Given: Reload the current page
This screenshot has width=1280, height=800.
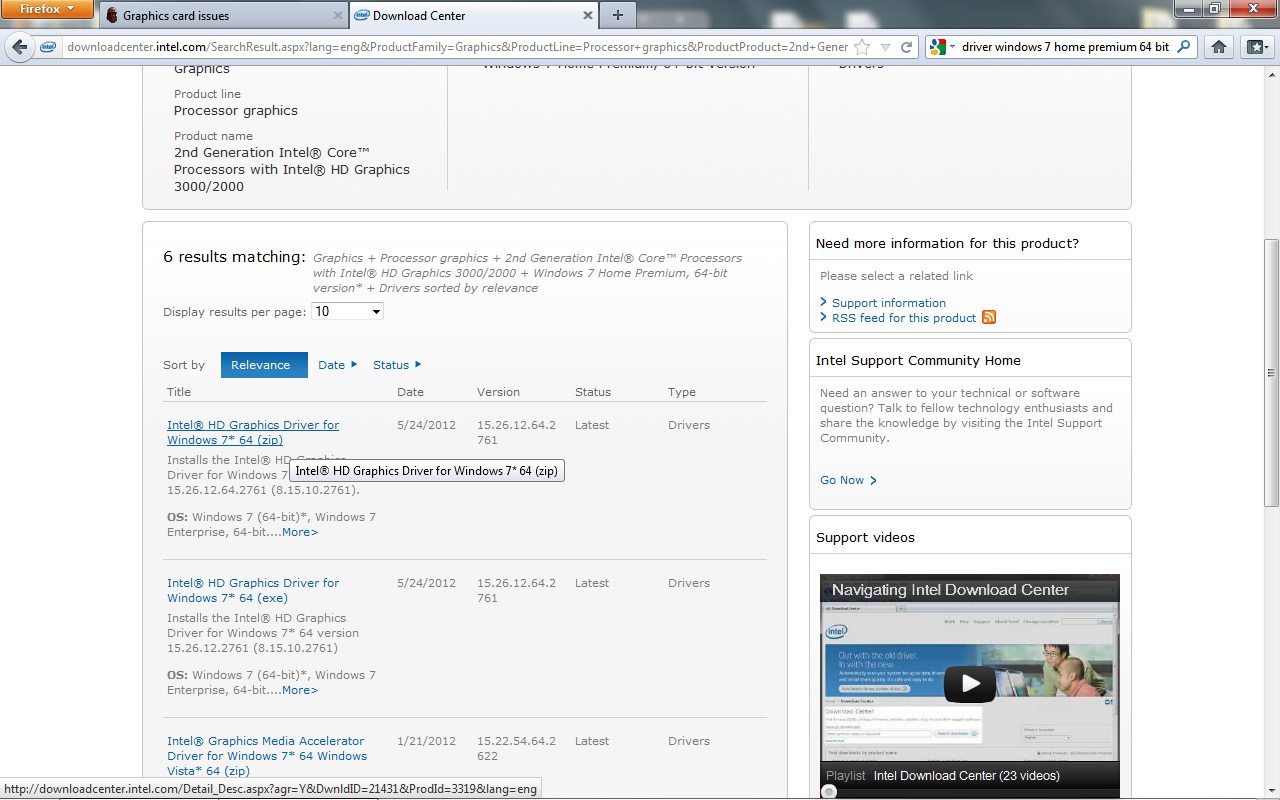Looking at the screenshot, I should [907, 47].
